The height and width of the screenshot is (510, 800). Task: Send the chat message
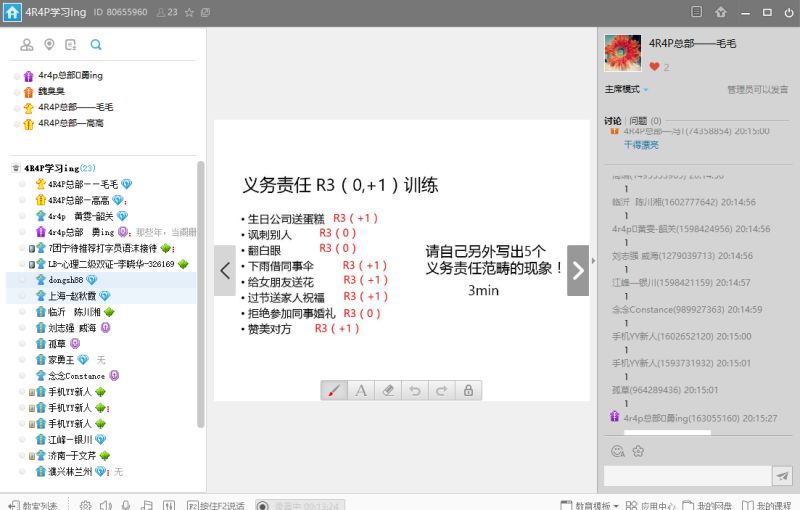[x=782, y=476]
